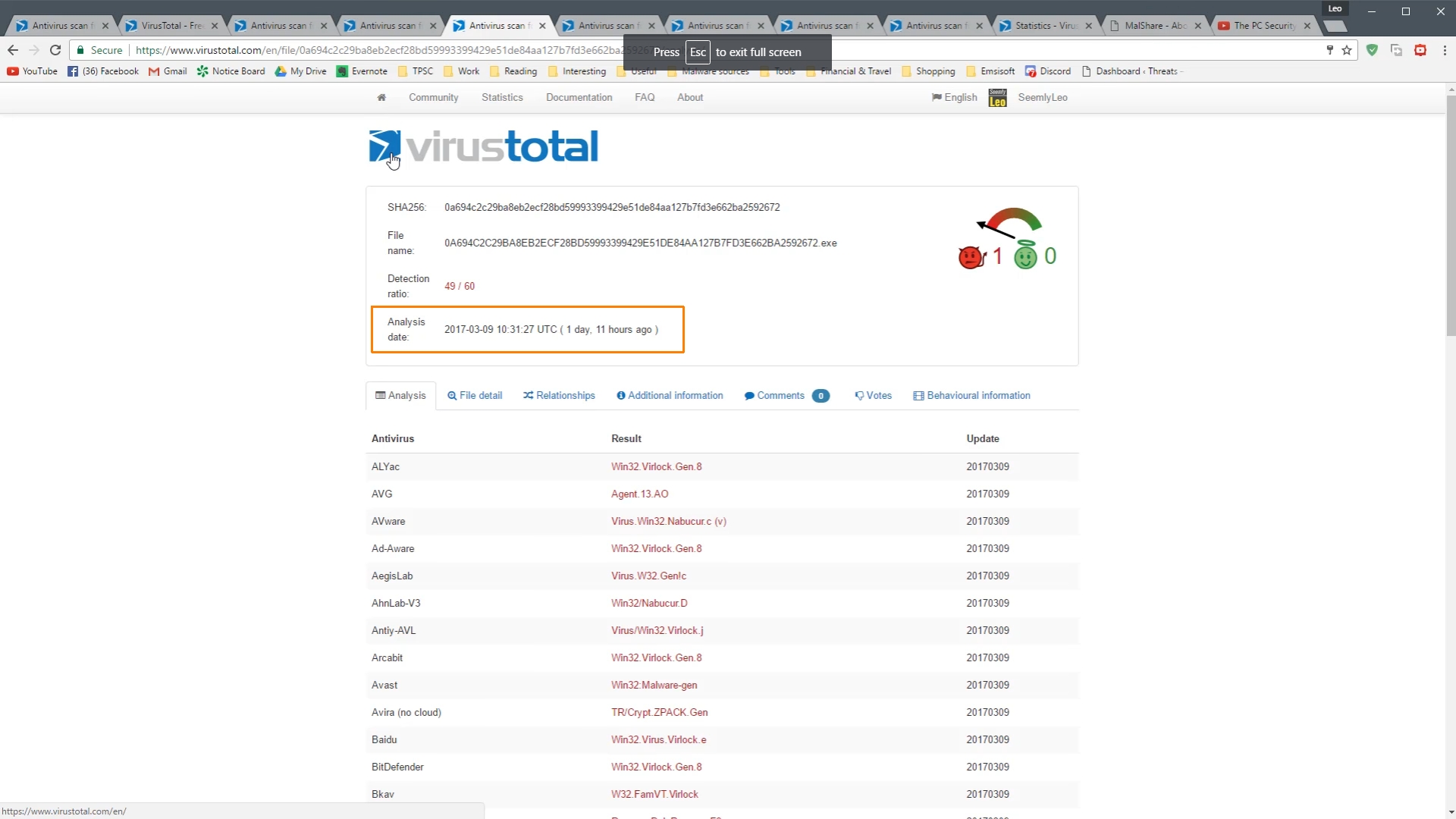Click the red malicious devil face icon
Image resolution: width=1456 pixels, height=819 pixels.
971,257
